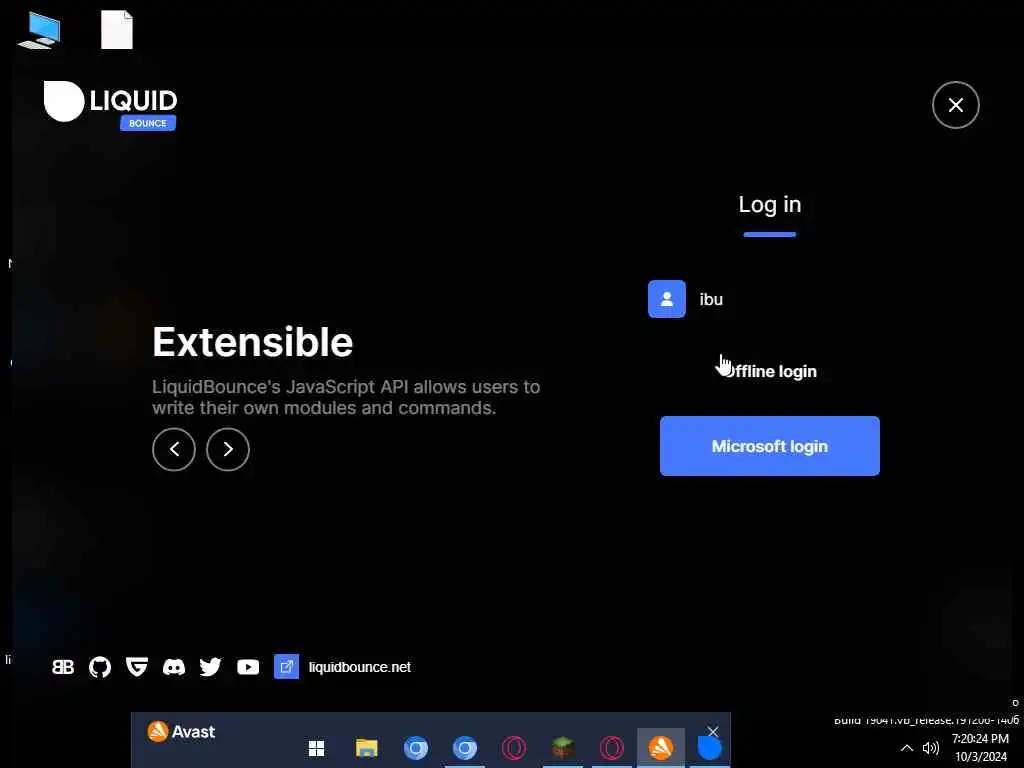
Task: Open the GitHub link icon
Action: pos(100,667)
